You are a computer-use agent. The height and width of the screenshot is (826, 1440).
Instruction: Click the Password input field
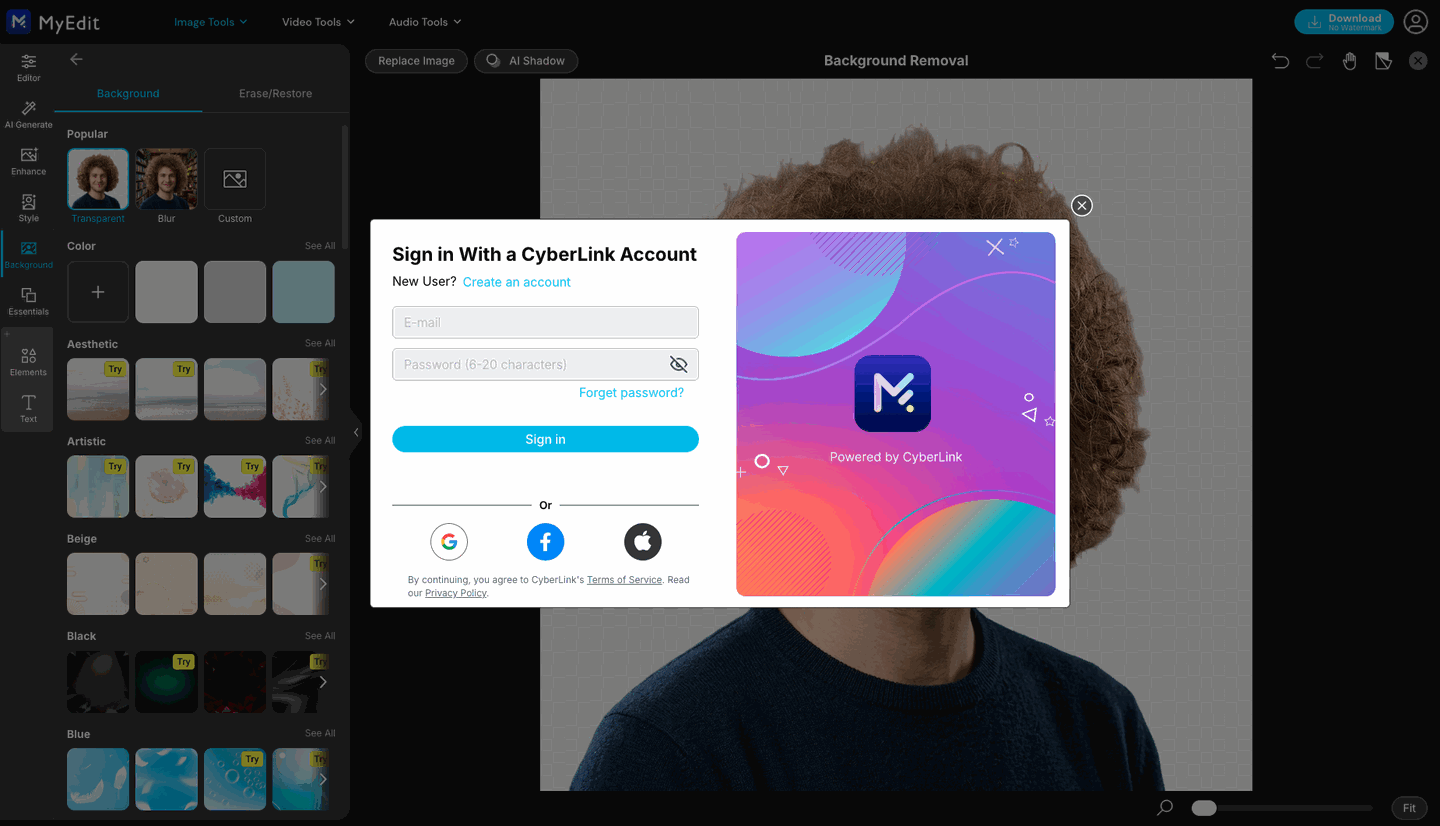coord(545,364)
